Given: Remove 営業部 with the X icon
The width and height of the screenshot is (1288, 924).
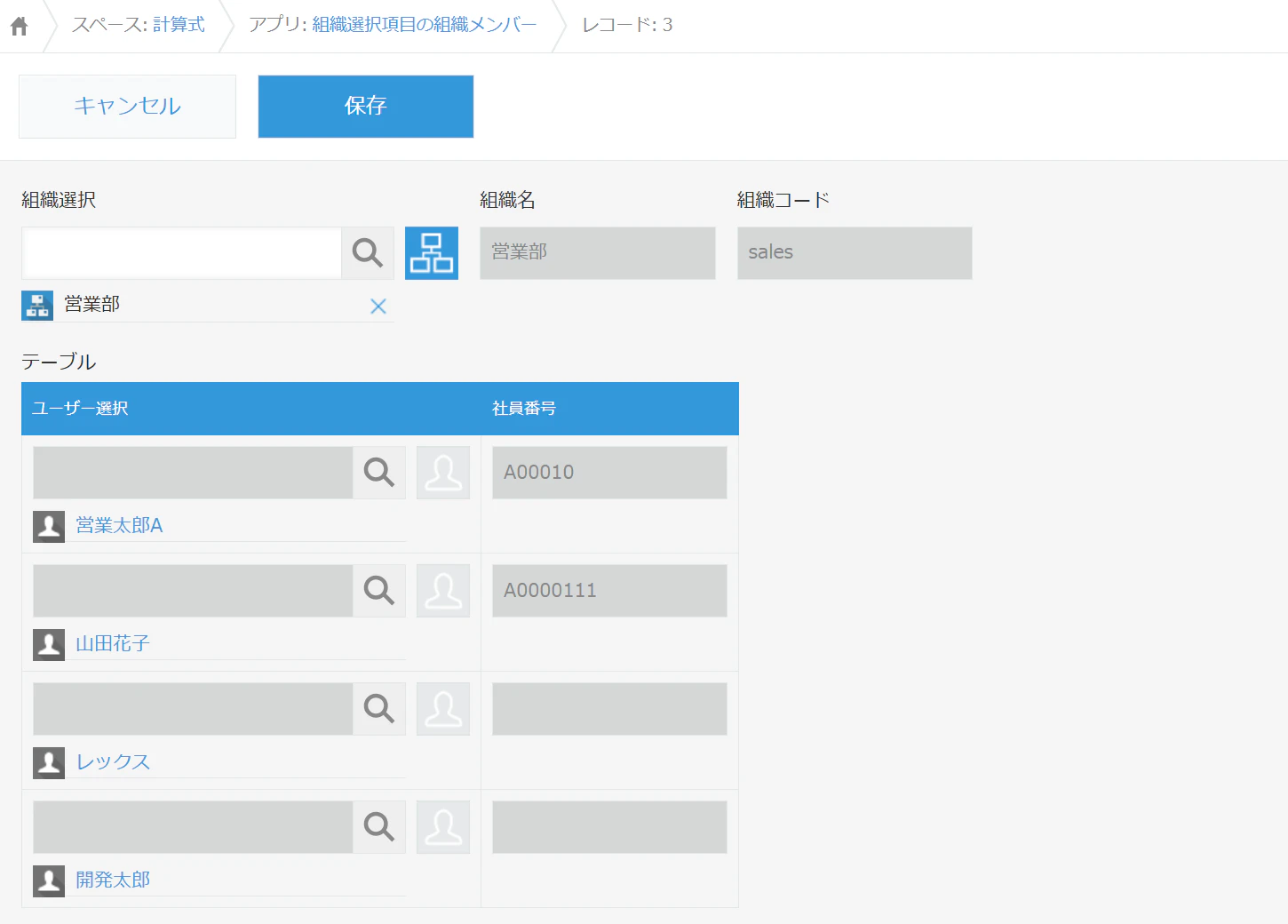Looking at the screenshot, I should (378, 307).
